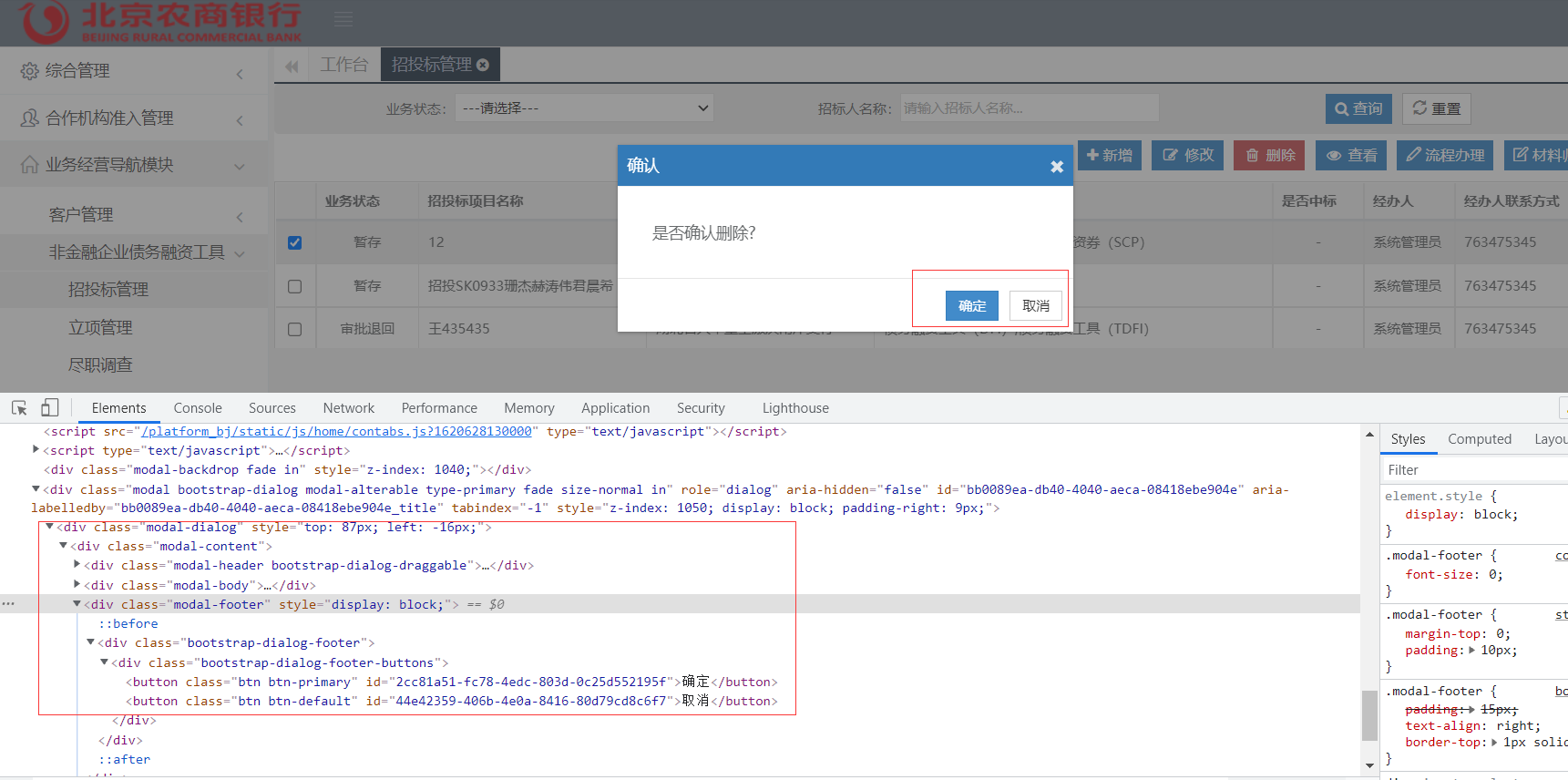Click the Elements panel scrollbar thumb
Screen dimensions: 1568x780
(1369, 715)
